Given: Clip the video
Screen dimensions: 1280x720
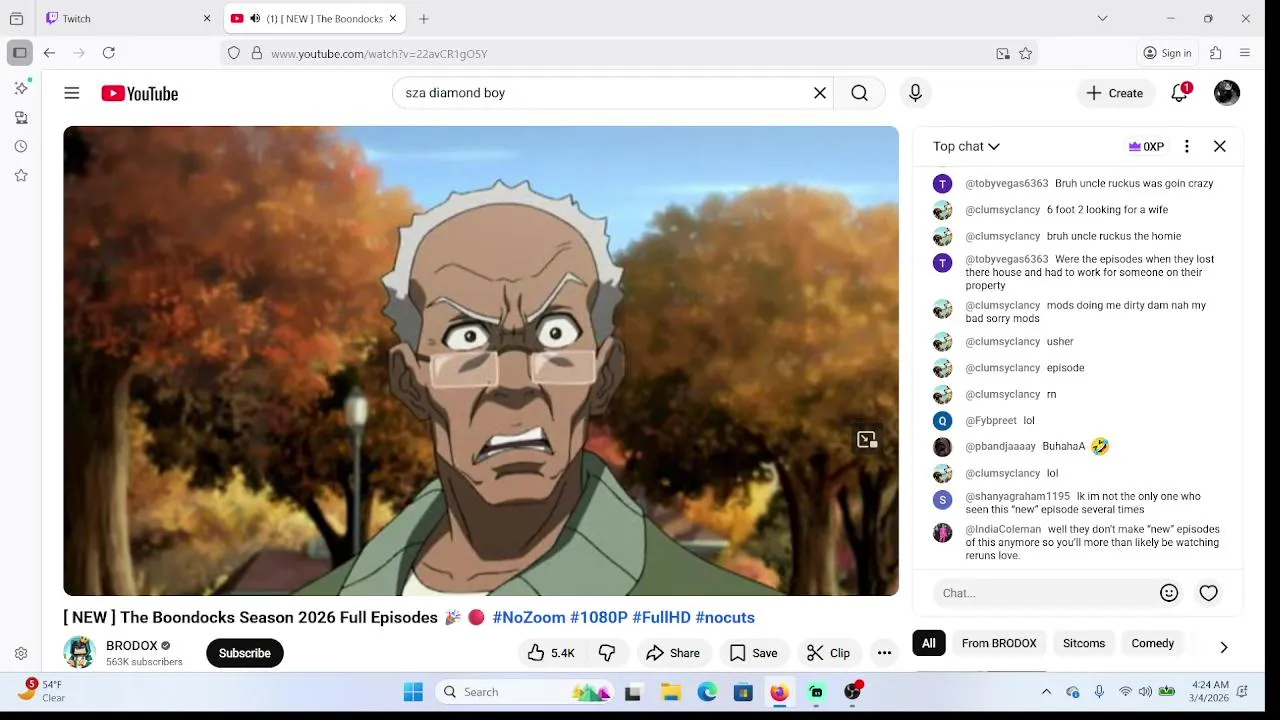Looking at the screenshot, I should coord(828,653).
